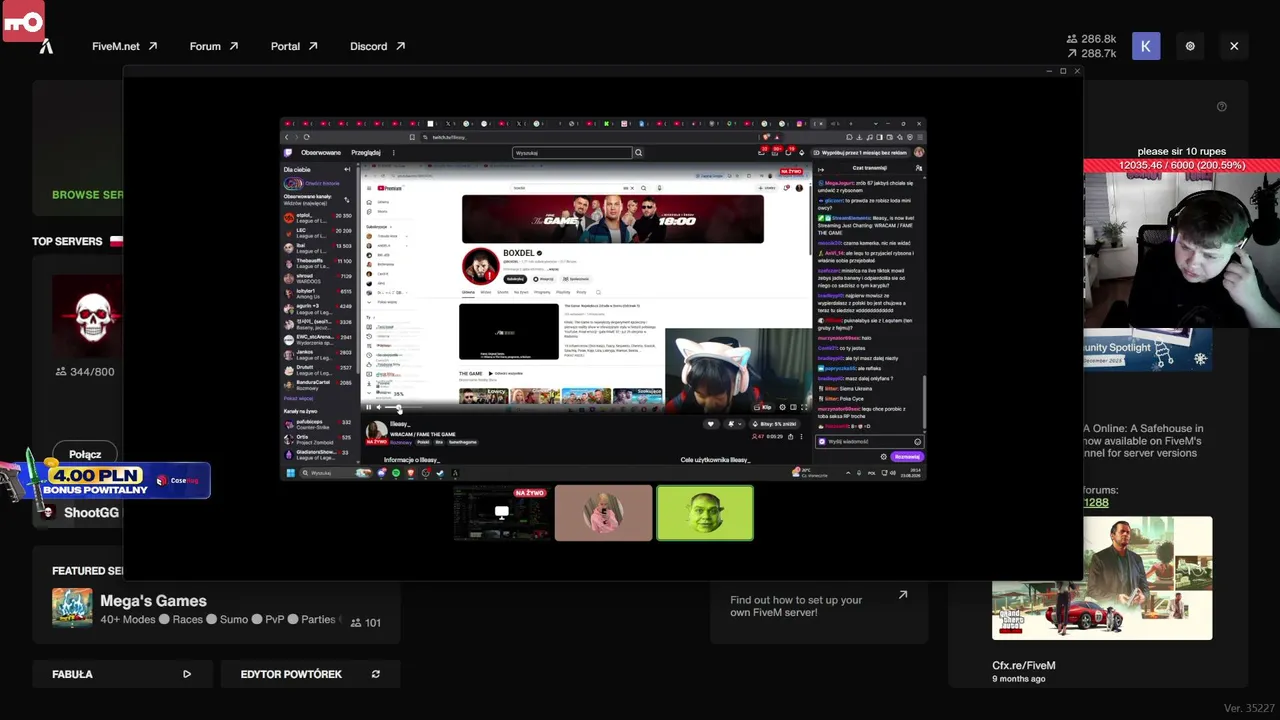The image size is (1280, 720).
Task: Click the Połącz connect button
Action: (85, 455)
